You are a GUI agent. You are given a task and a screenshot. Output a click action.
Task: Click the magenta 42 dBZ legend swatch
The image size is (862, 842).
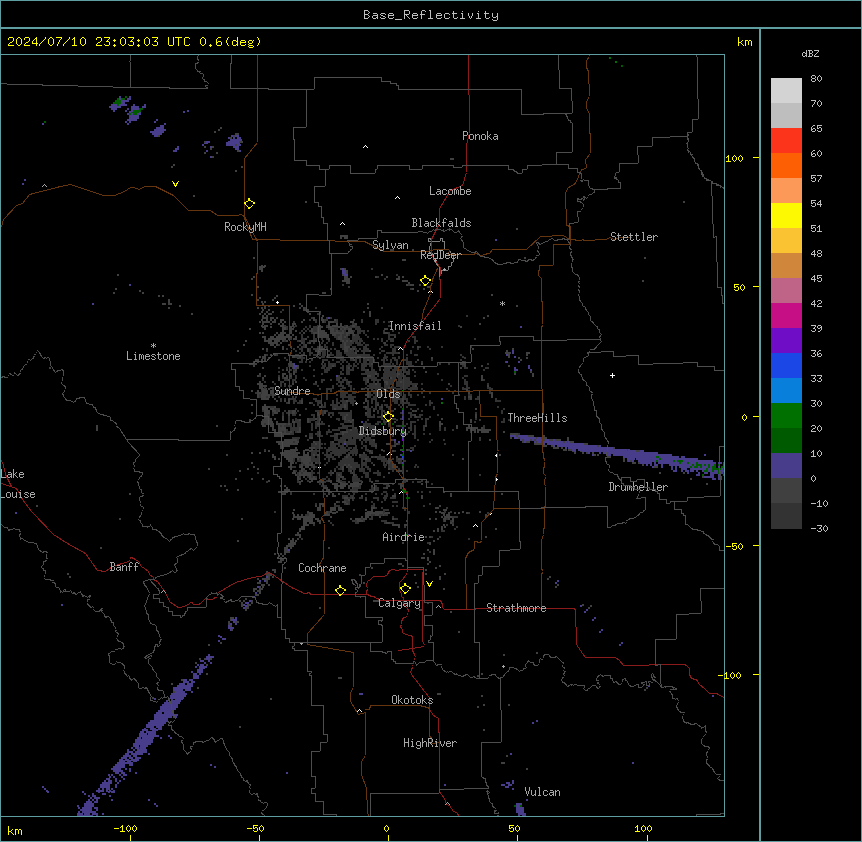[x=786, y=315]
